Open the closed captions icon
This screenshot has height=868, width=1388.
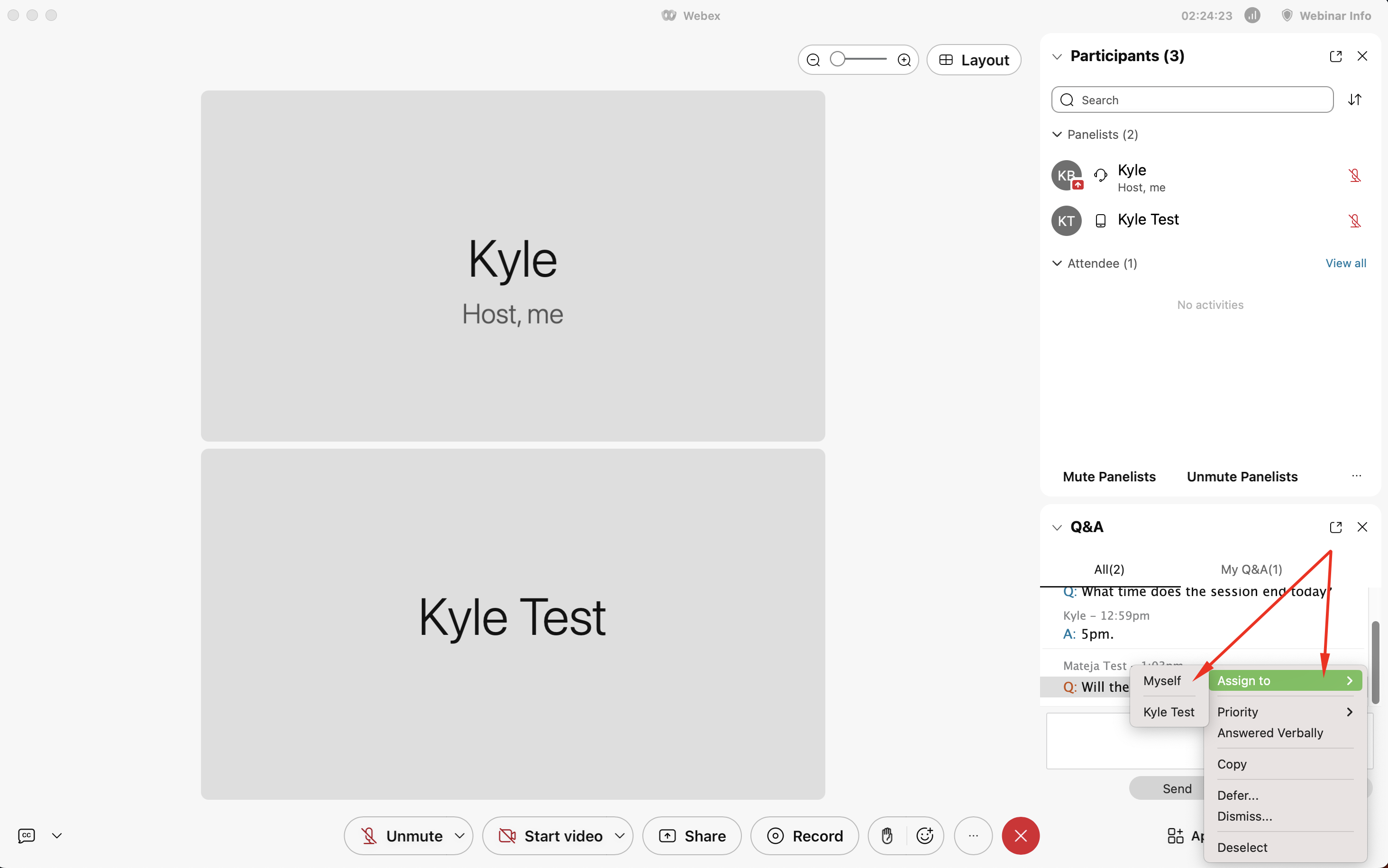pyautogui.click(x=27, y=836)
